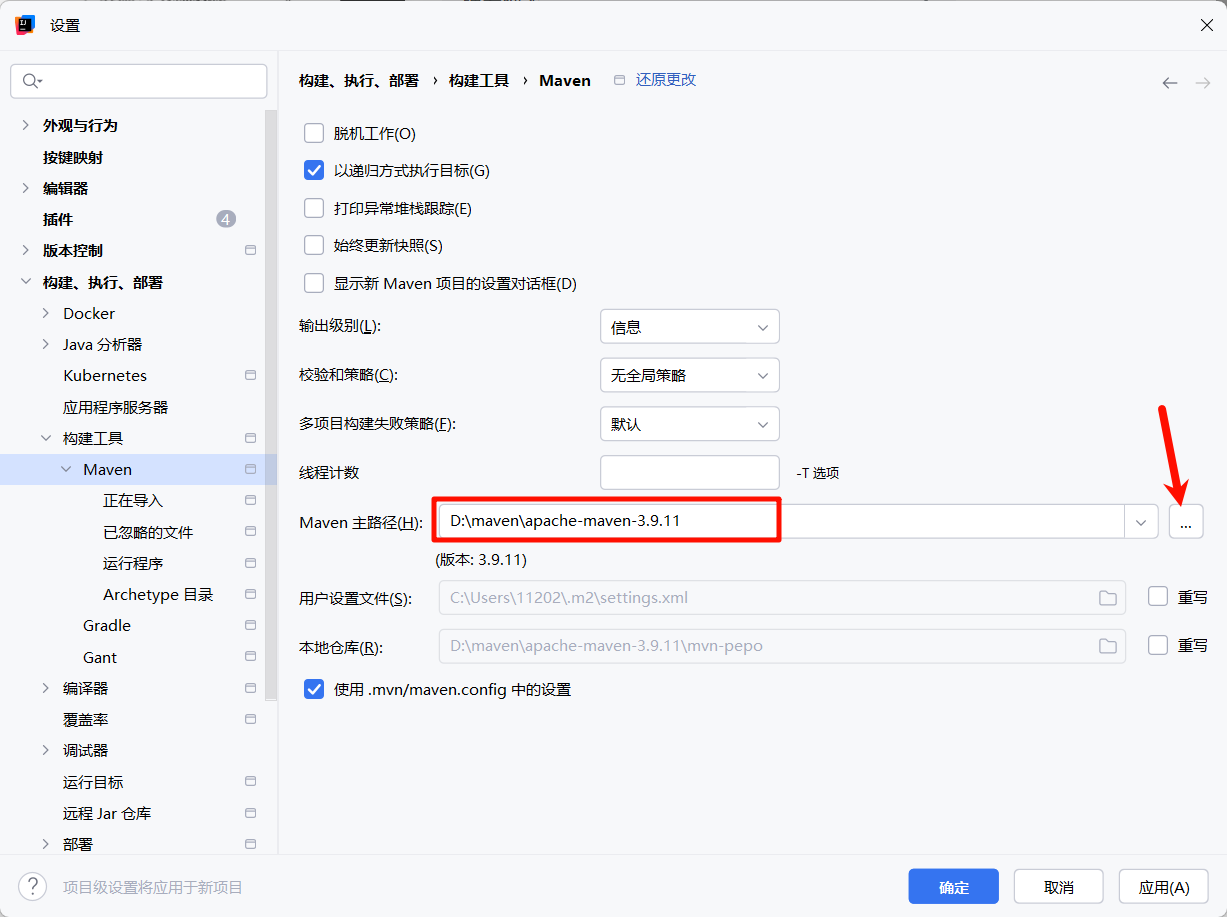Toggle 显示新 Maven 项目的设置对话框 checkbox
Screen dimensions: 1227x917
coord(314,283)
